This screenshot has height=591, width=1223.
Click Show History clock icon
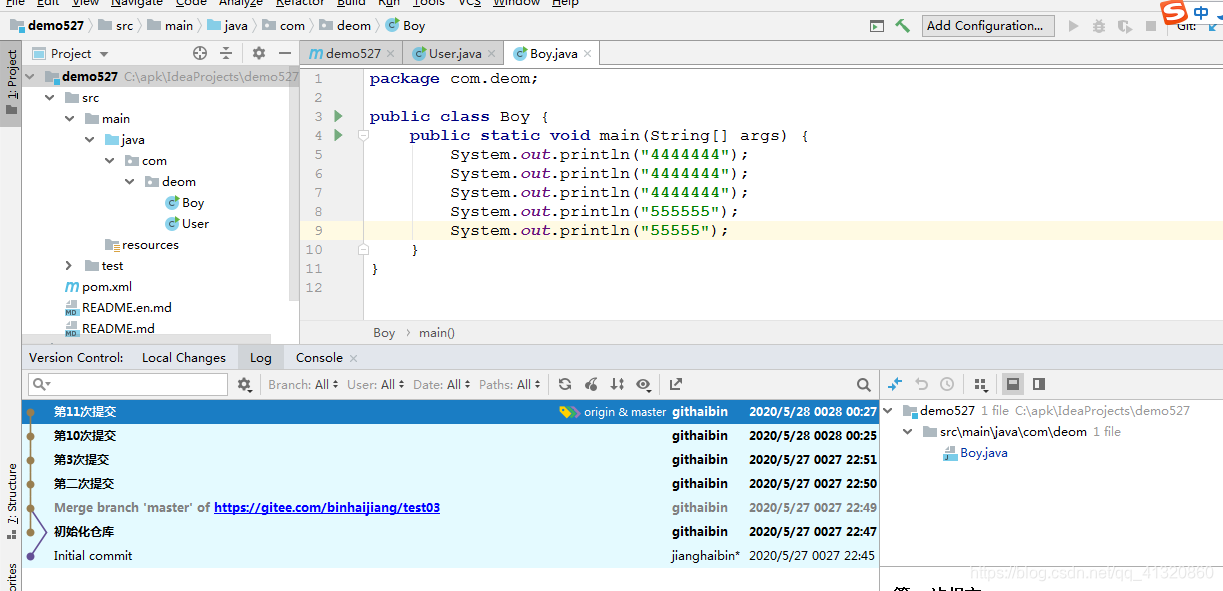(x=947, y=384)
